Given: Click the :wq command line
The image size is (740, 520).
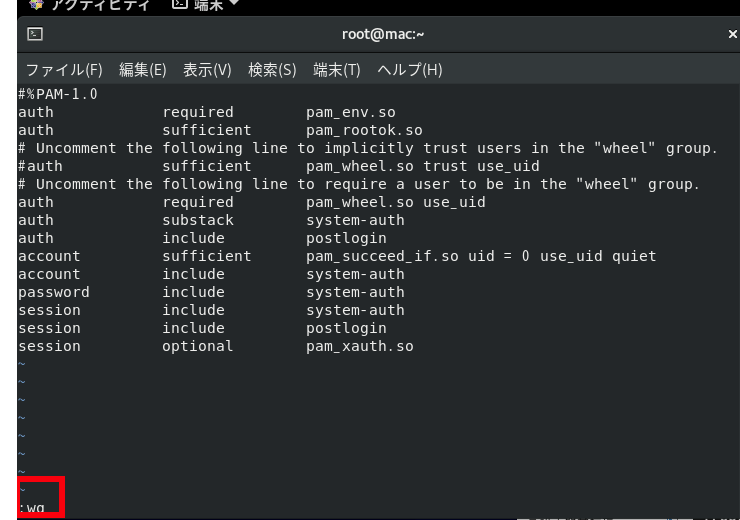Looking at the screenshot, I should 32,508.
